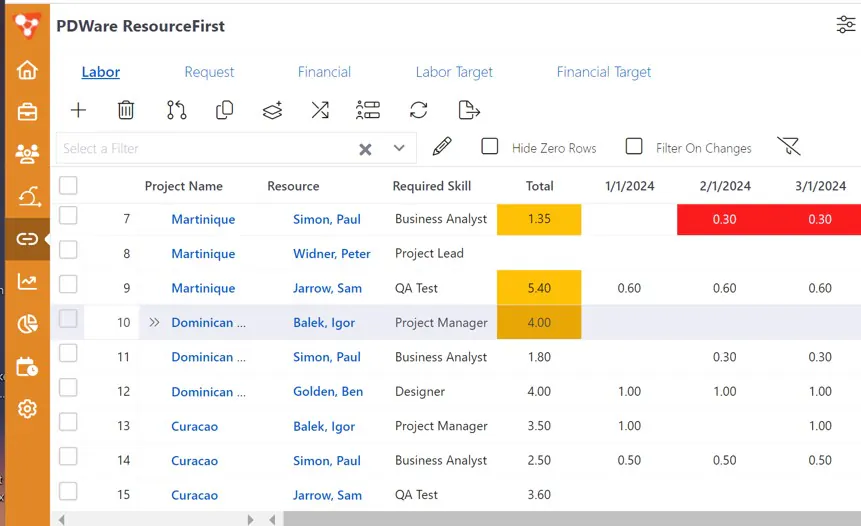This screenshot has width=861, height=526.
Task: Click the branch/replace resource toolbar icon
Action: coord(176,110)
